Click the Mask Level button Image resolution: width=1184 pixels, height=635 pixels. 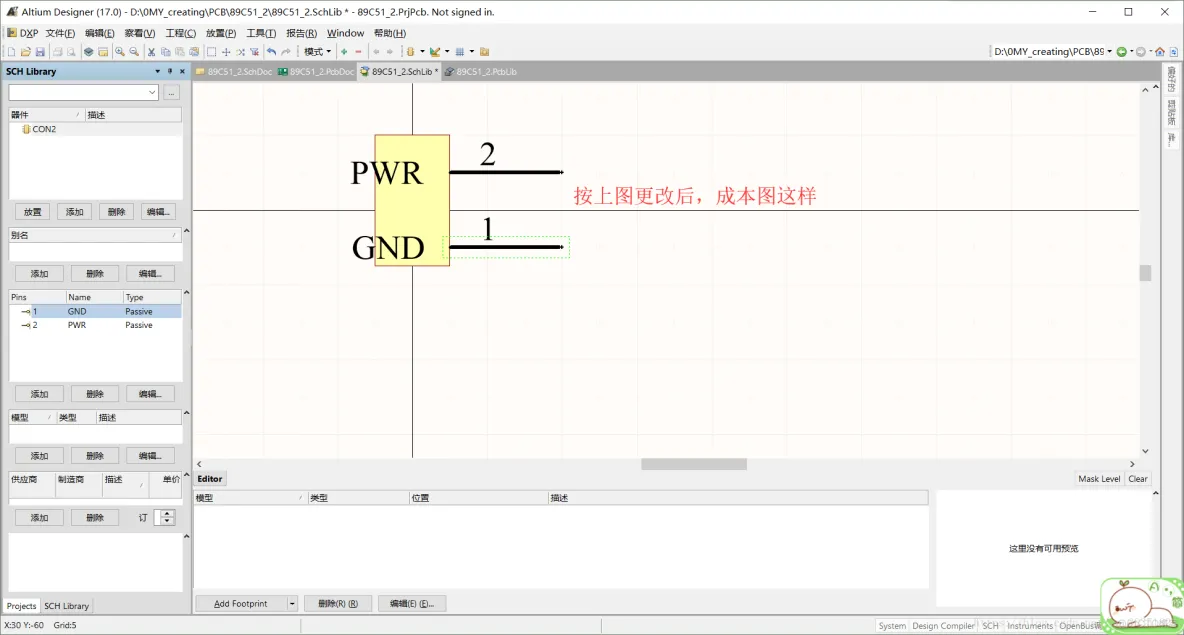click(x=1099, y=479)
